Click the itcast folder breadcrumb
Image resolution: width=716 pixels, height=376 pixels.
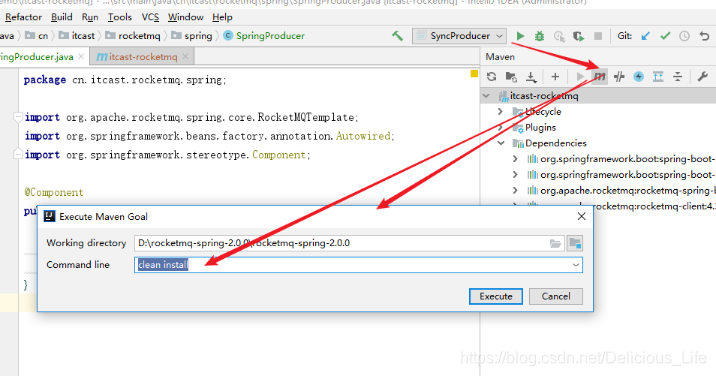[x=77, y=36]
